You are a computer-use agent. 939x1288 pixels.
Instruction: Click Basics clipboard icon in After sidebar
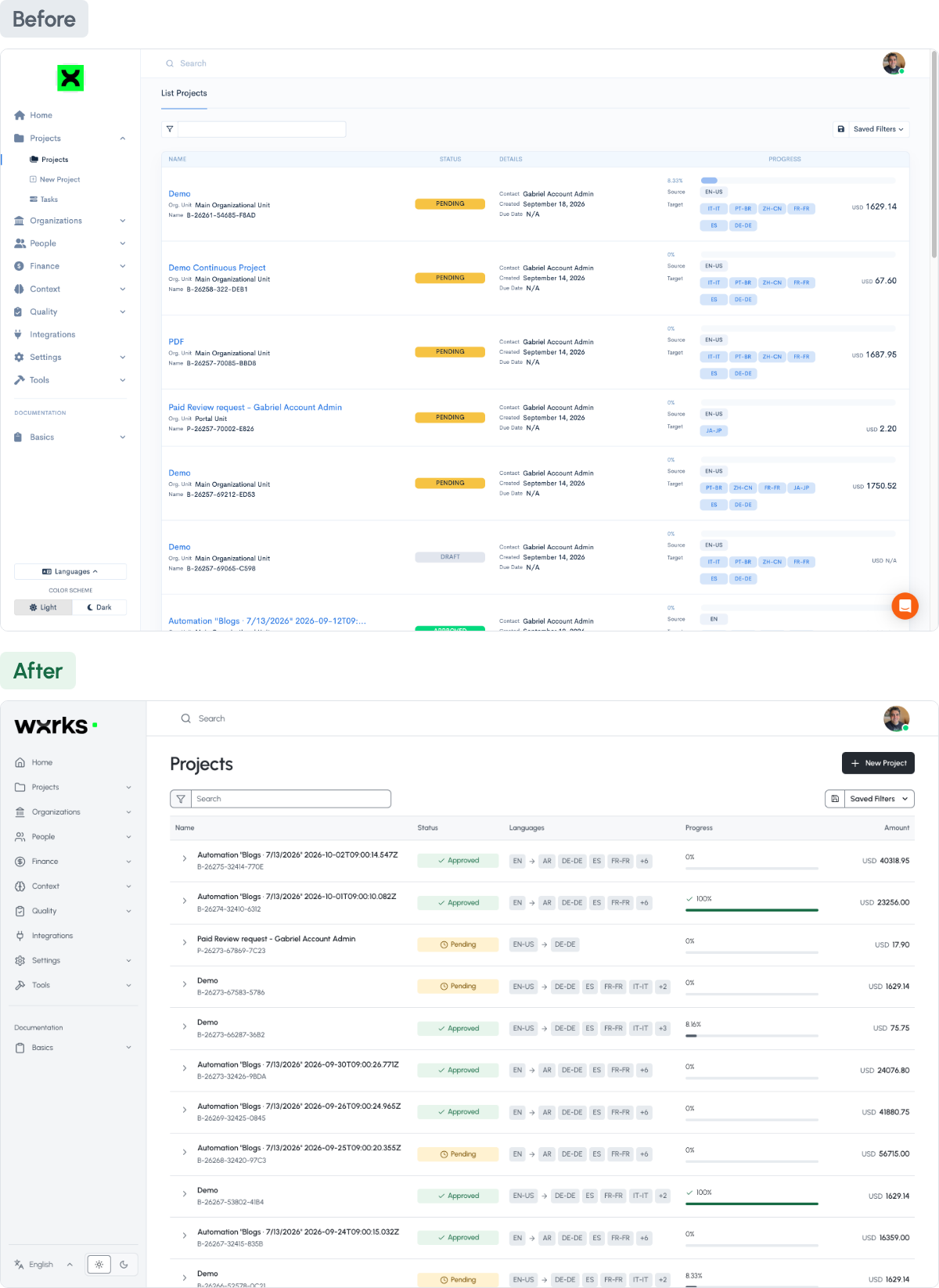[20, 1048]
